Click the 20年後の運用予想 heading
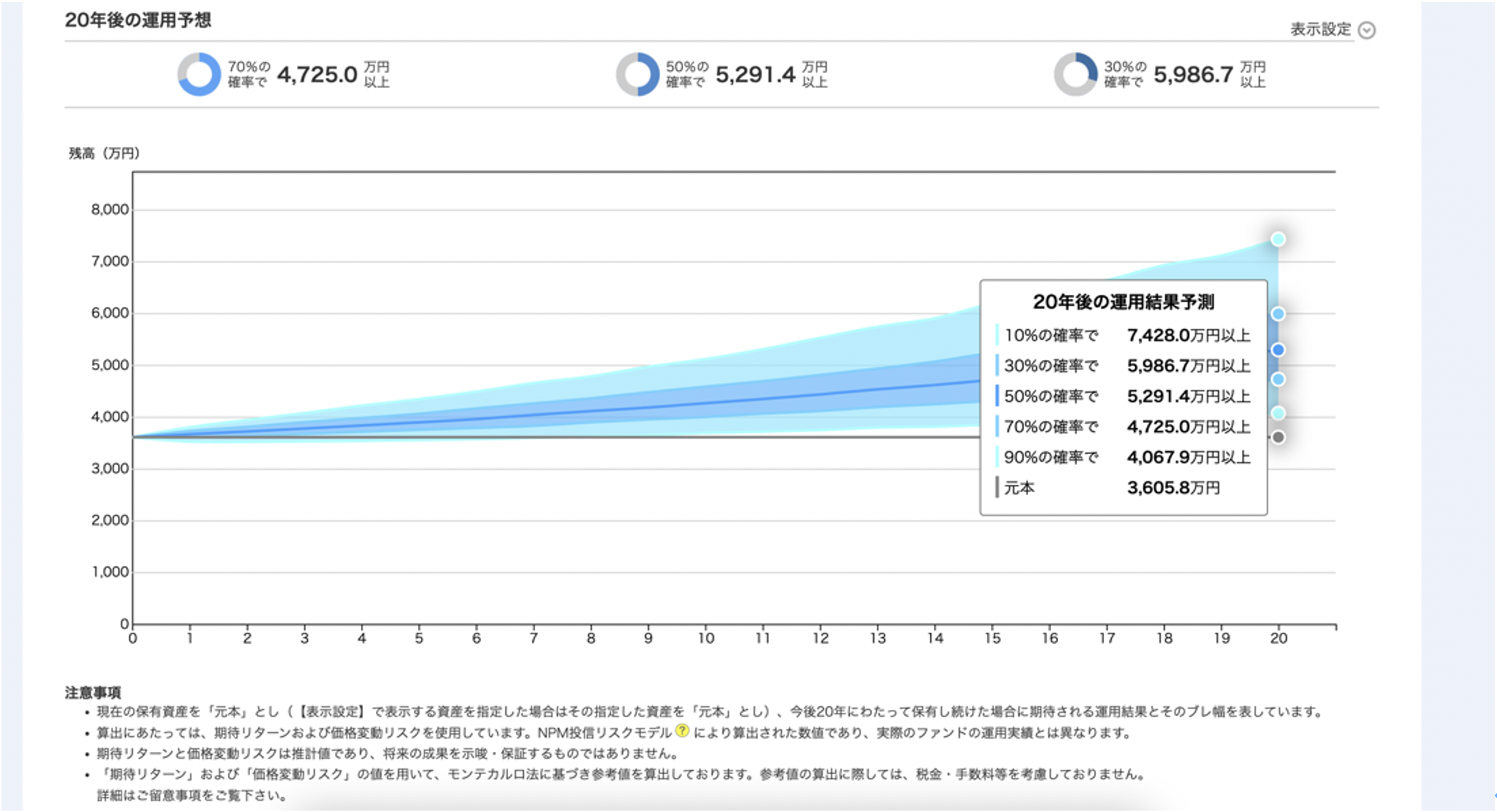The image size is (1497, 812). click(x=138, y=20)
